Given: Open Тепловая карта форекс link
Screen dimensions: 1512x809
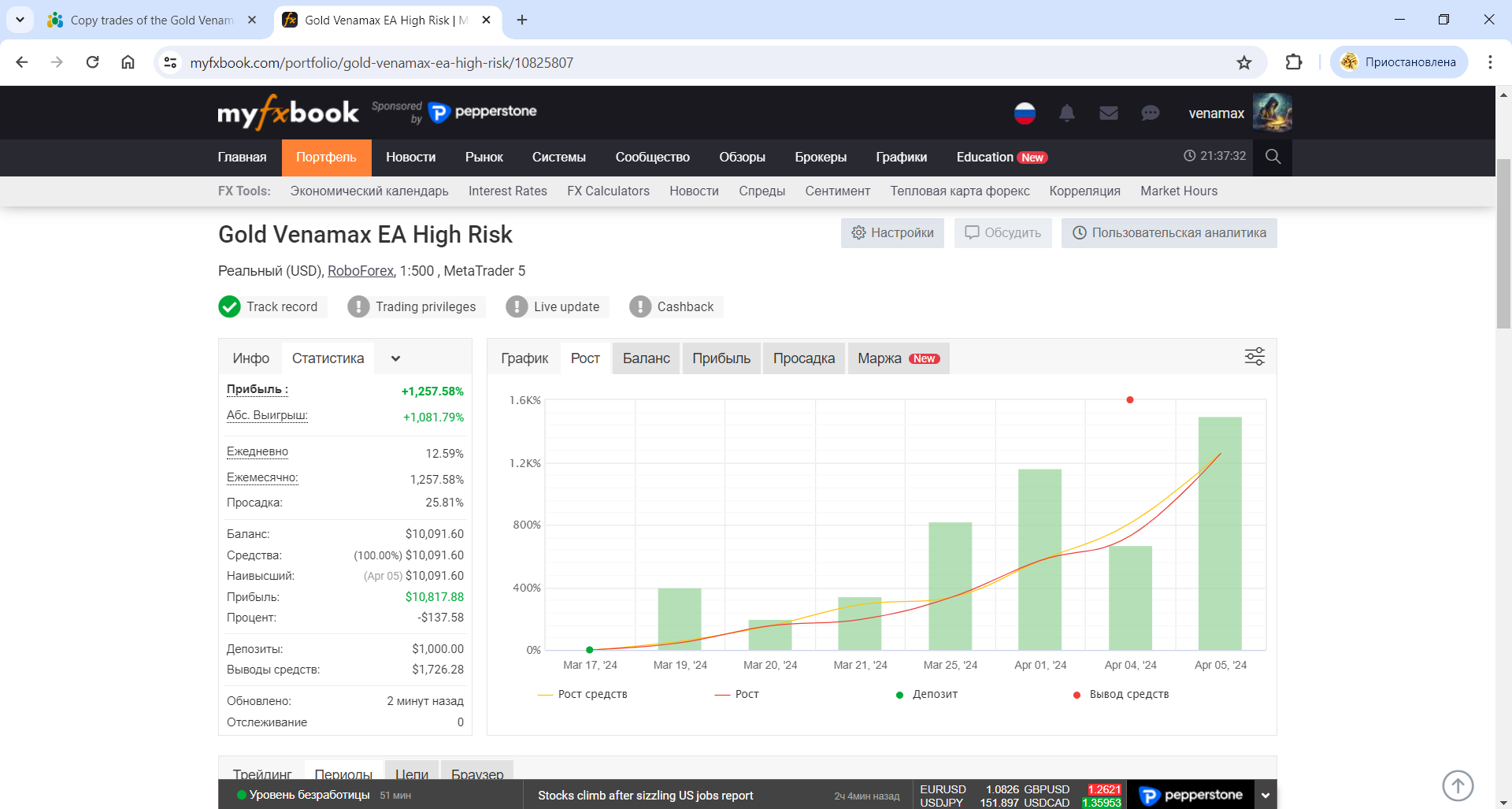Looking at the screenshot, I should click(960, 191).
